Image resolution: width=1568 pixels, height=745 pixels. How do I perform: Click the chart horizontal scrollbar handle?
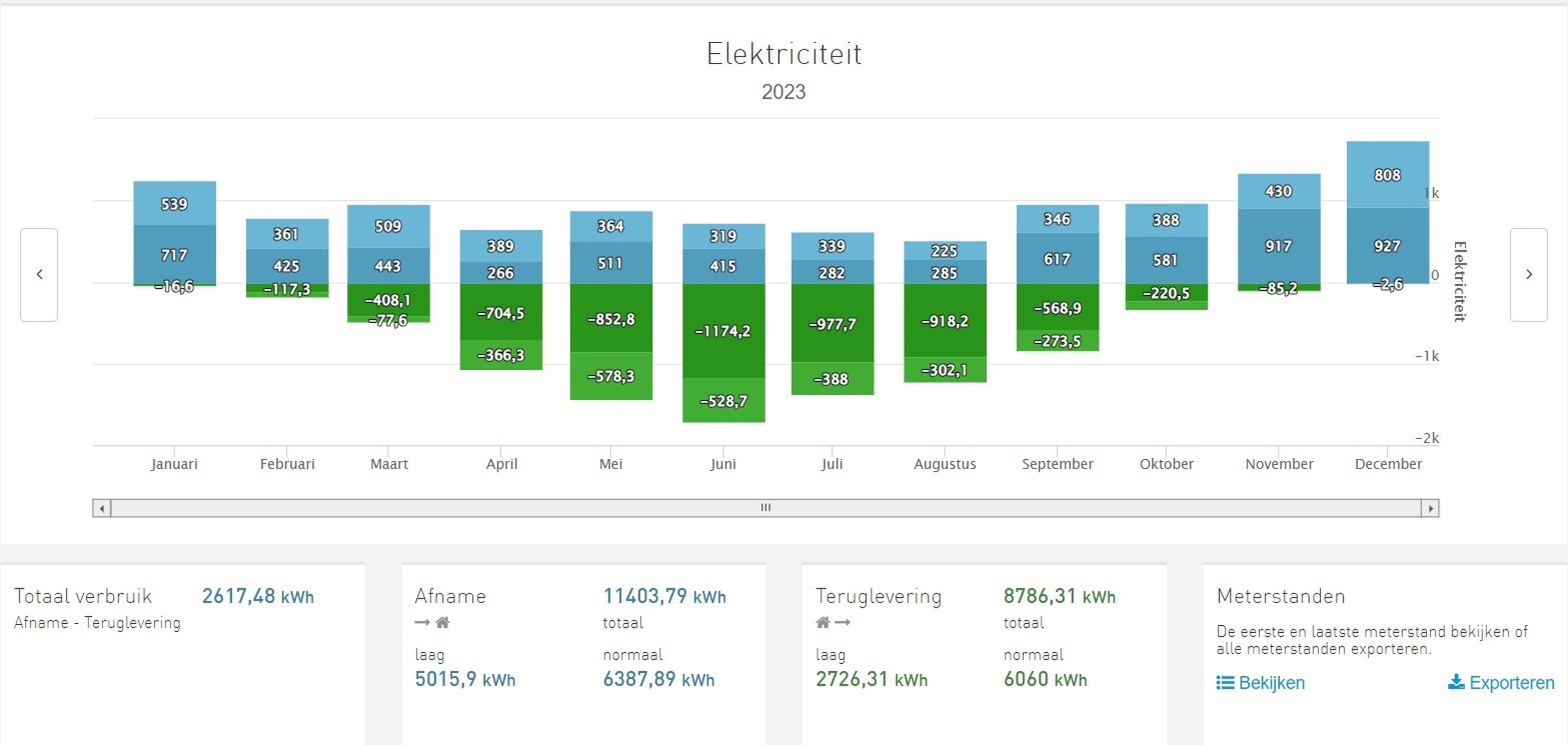coord(765,508)
